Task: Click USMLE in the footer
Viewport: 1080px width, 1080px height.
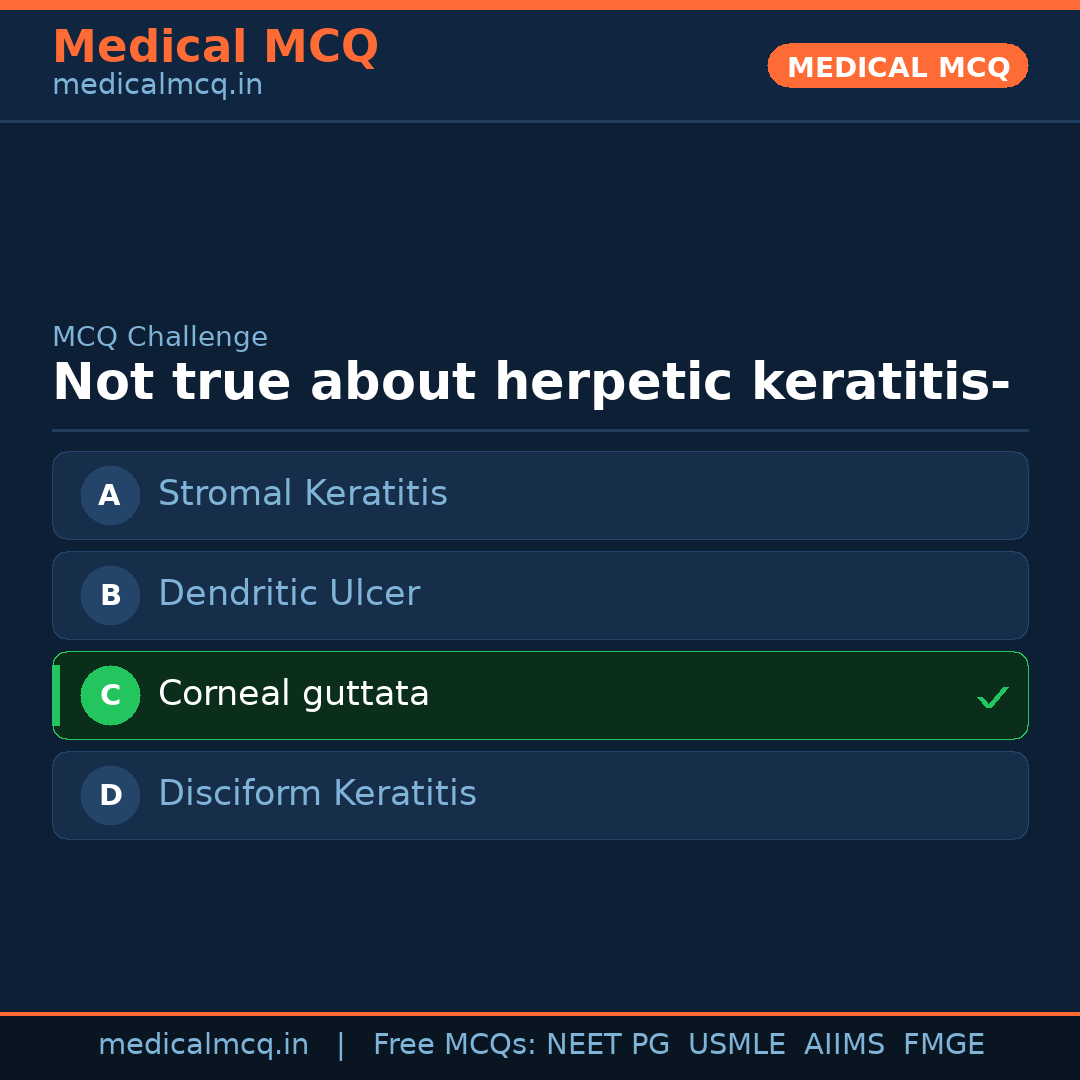Action: coord(736,1045)
